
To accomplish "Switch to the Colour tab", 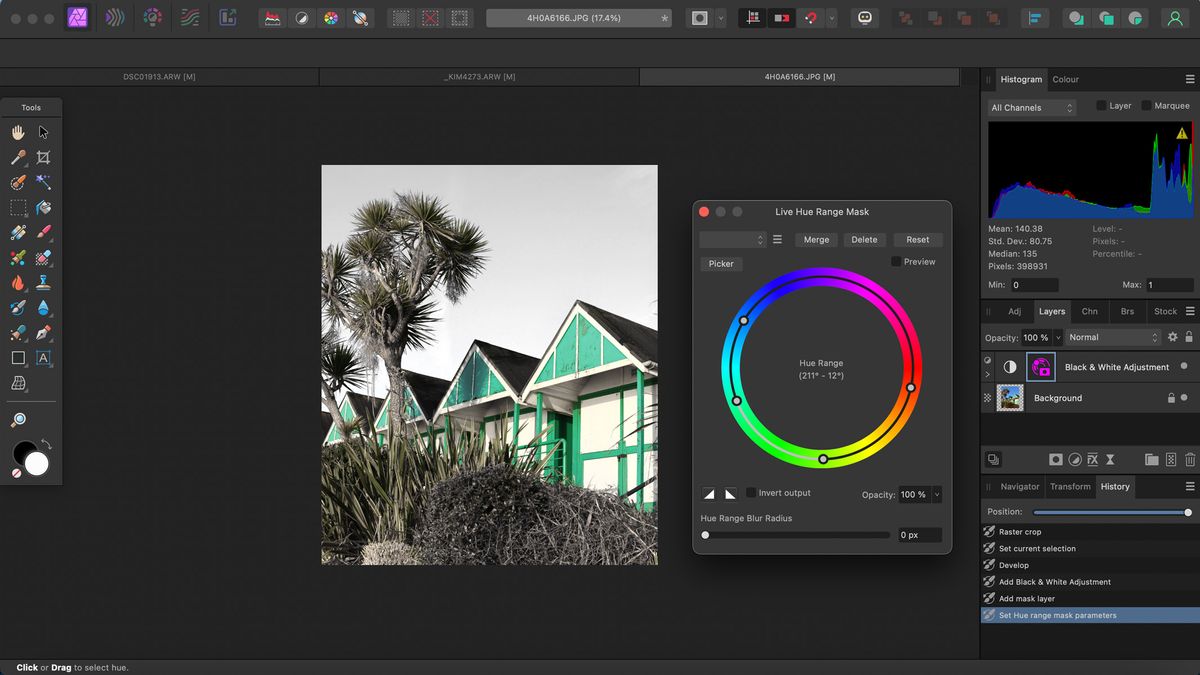I will pyautogui.click(x=1065, y=79).
